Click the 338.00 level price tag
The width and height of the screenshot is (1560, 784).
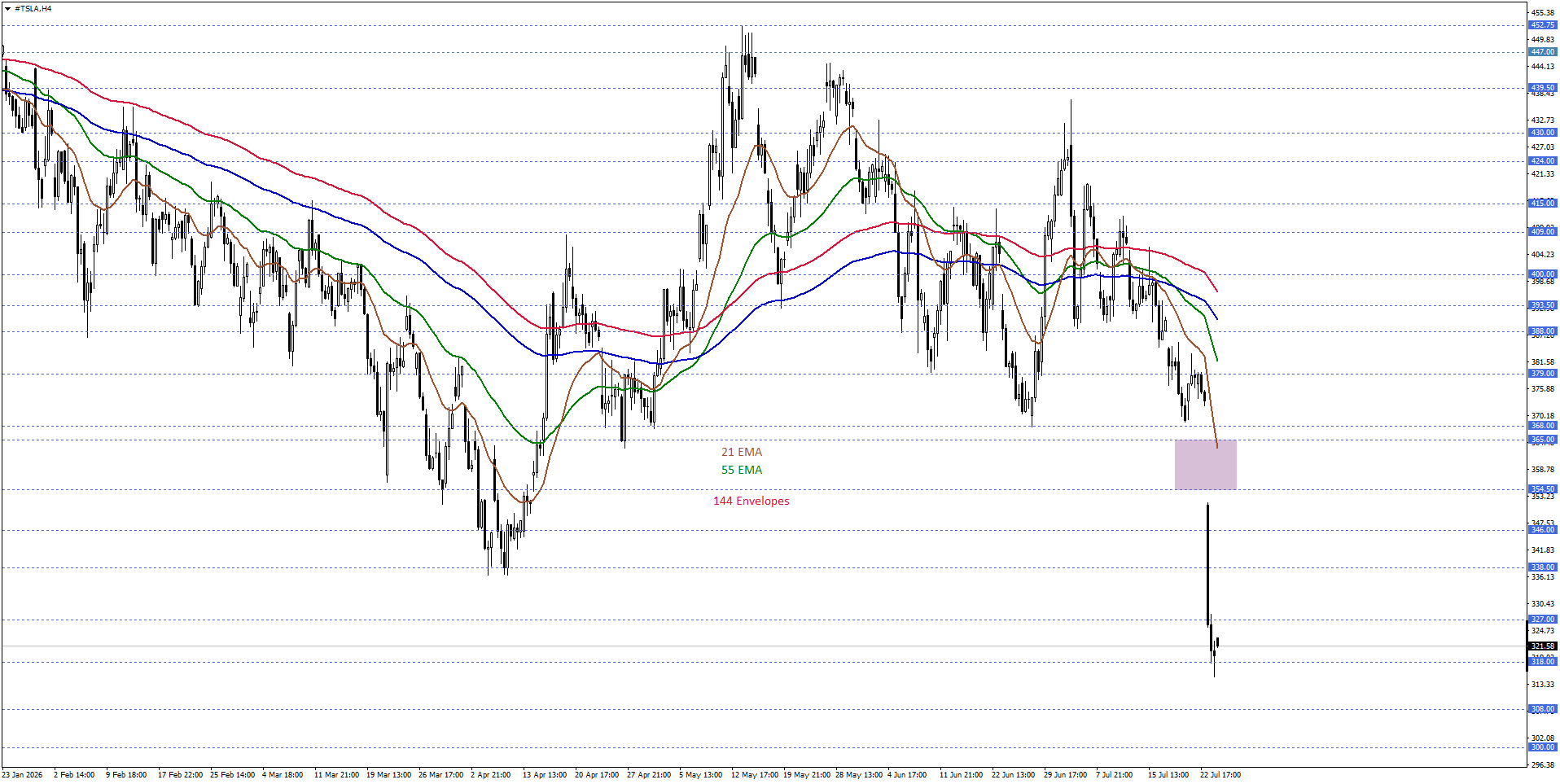[1542, 567]
